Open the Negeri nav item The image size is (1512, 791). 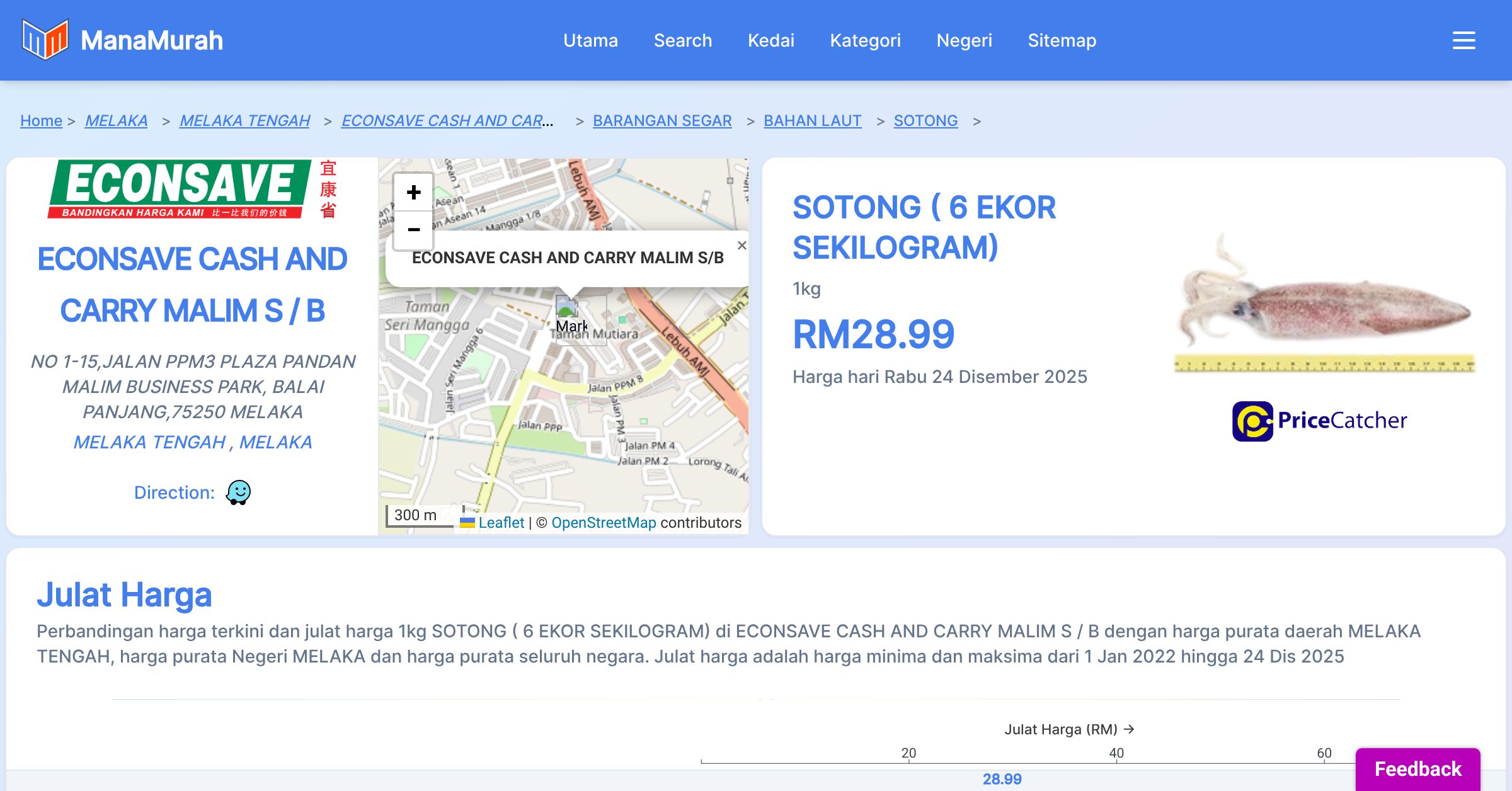pyautogui.click(x=964, y=40)
